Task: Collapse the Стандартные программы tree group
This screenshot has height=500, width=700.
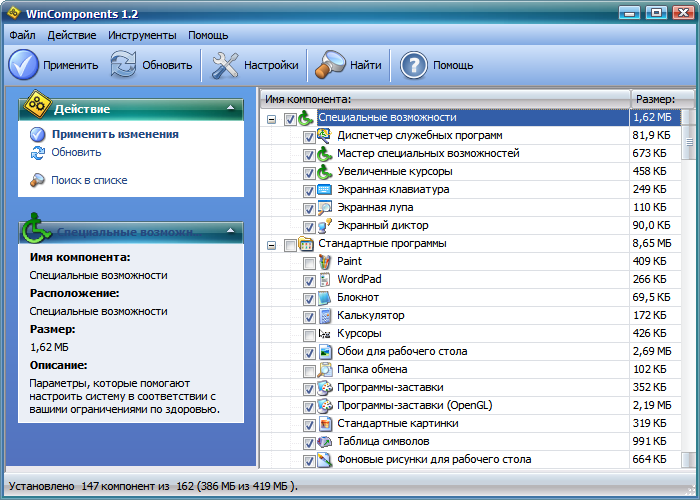Action: click(272, 244)
